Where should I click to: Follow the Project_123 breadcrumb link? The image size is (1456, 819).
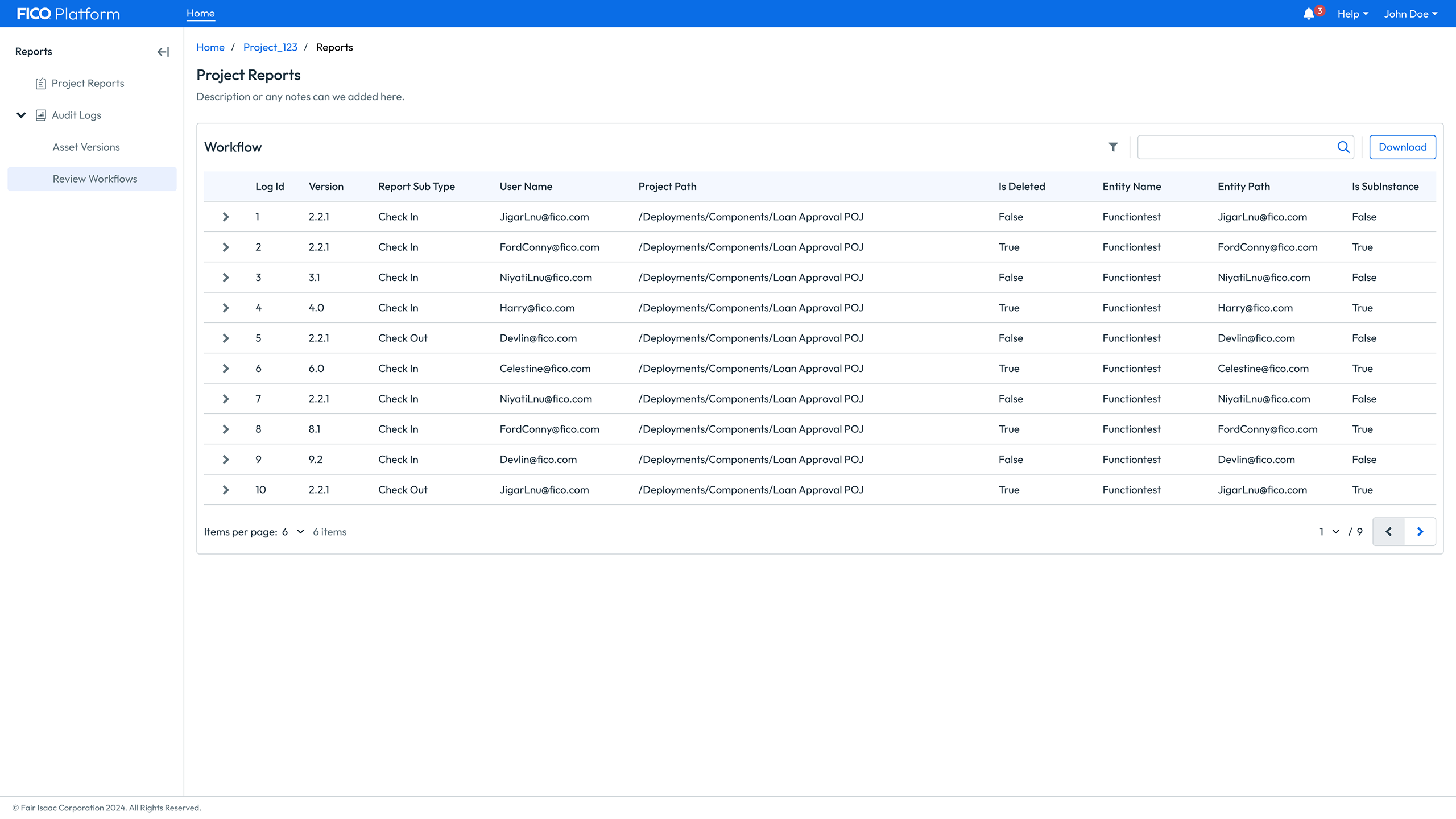[270, 47]
